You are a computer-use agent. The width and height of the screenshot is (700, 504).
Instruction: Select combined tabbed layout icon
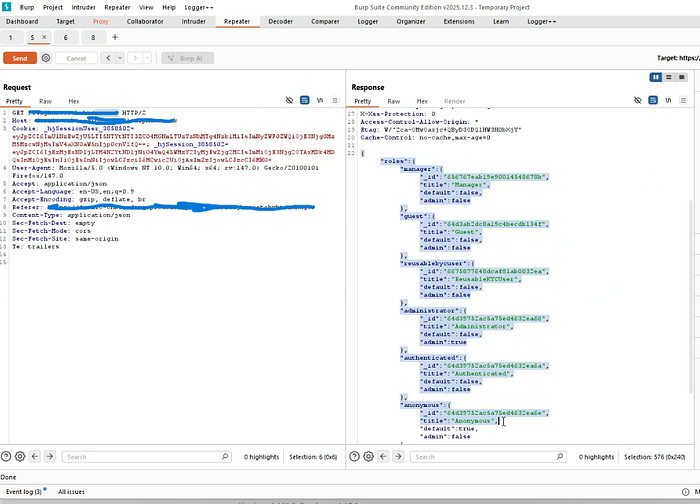point(682,77)
